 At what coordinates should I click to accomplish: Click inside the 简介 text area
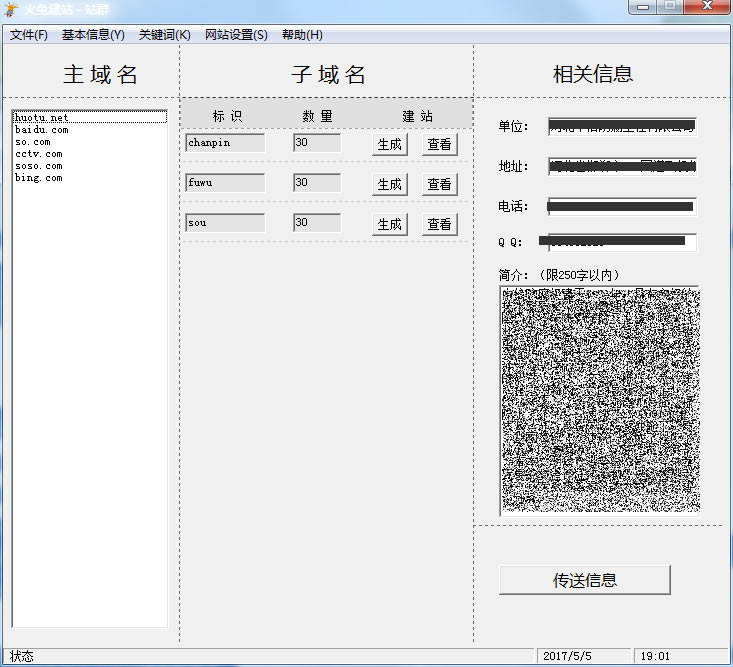point(600,400)
